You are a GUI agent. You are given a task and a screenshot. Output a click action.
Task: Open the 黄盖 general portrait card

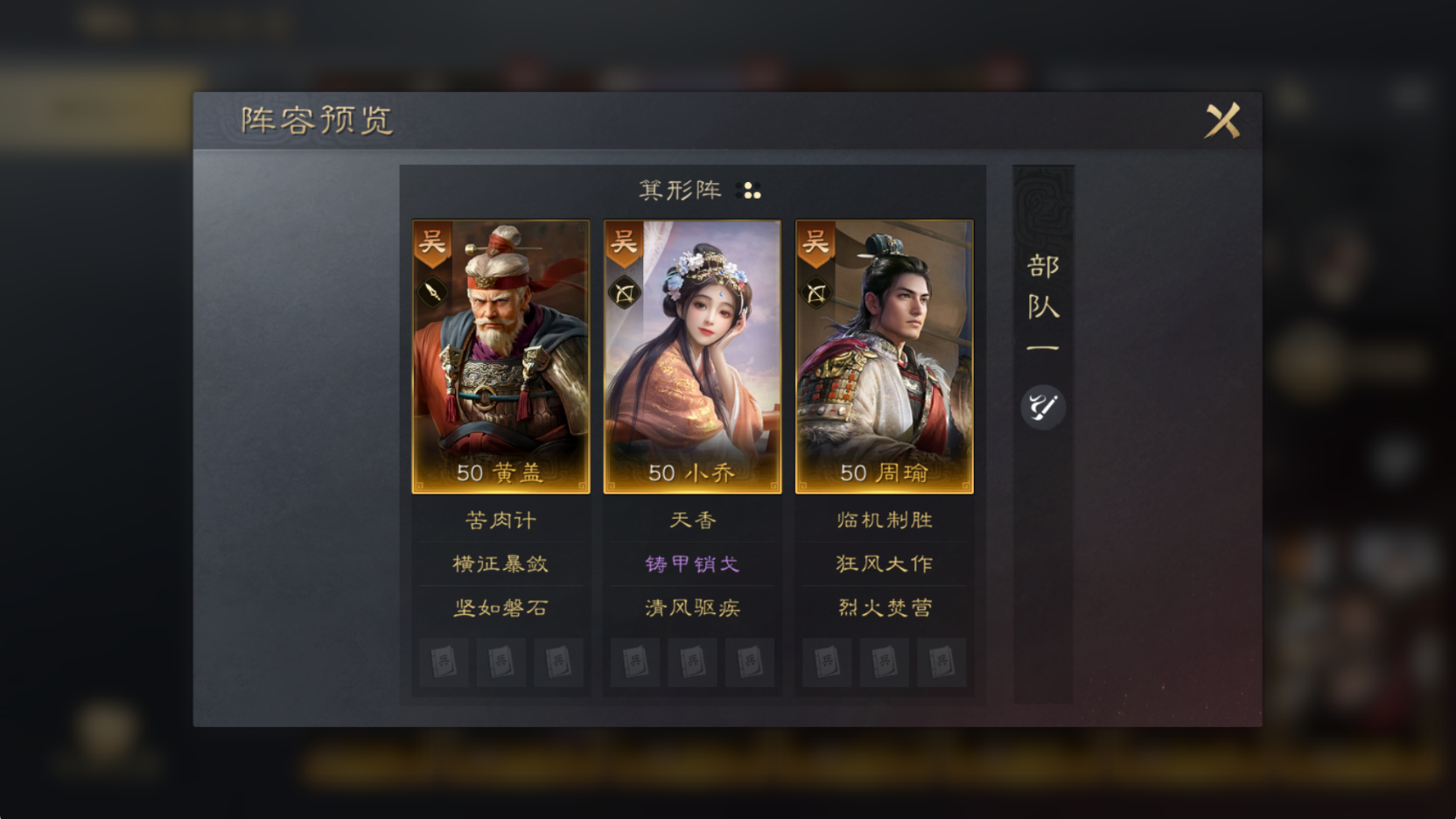[500, 356]
